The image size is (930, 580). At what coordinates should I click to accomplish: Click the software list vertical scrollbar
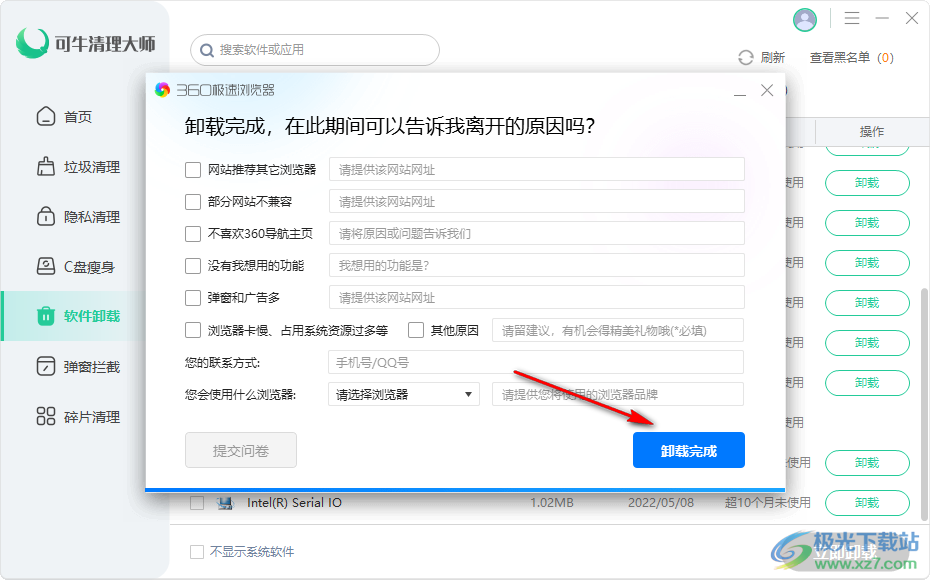pos(925,403)
